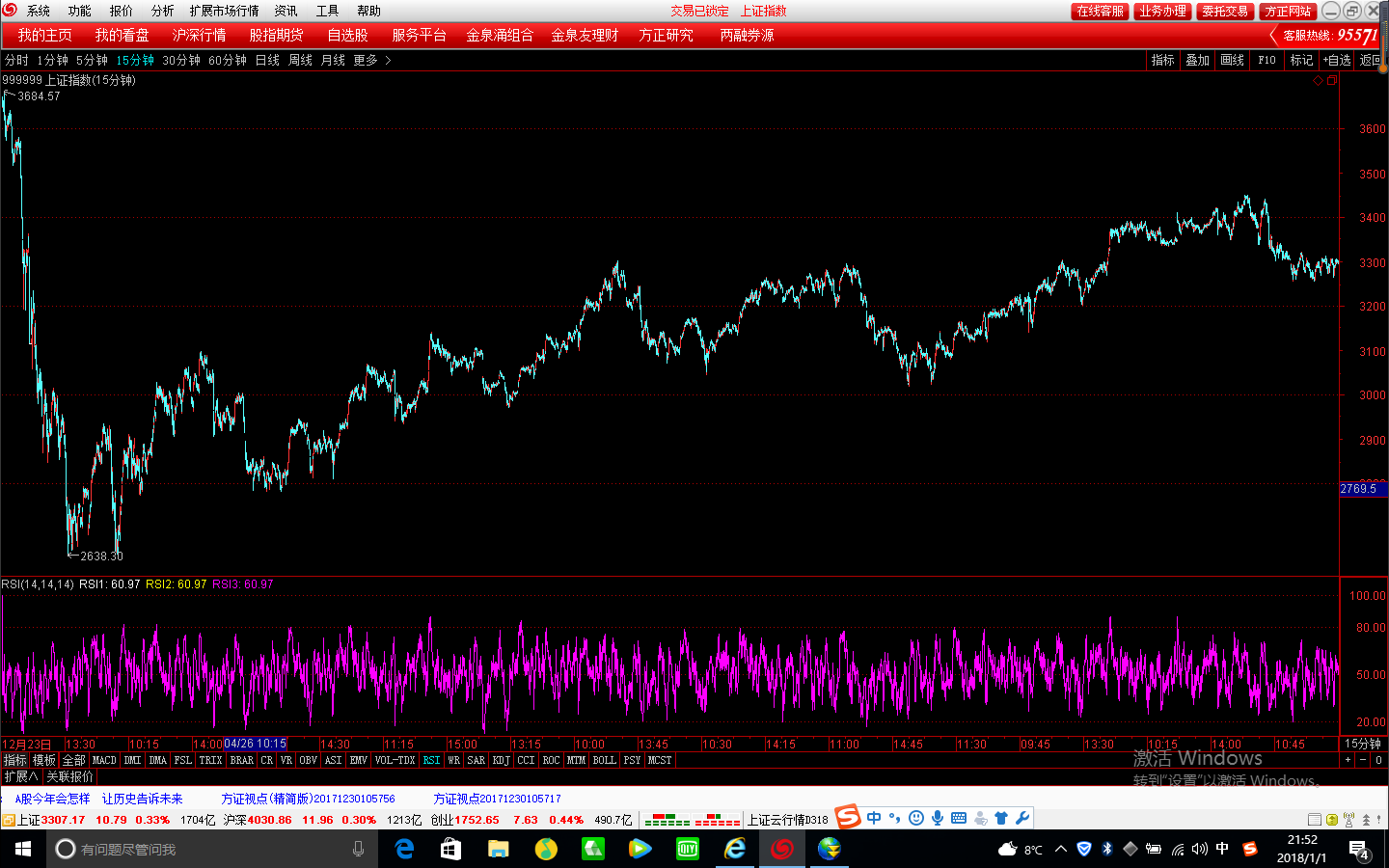Click the app logo at top-left corner
Image resolution: width=1389 pixels, height=868 pixels.
10,11
